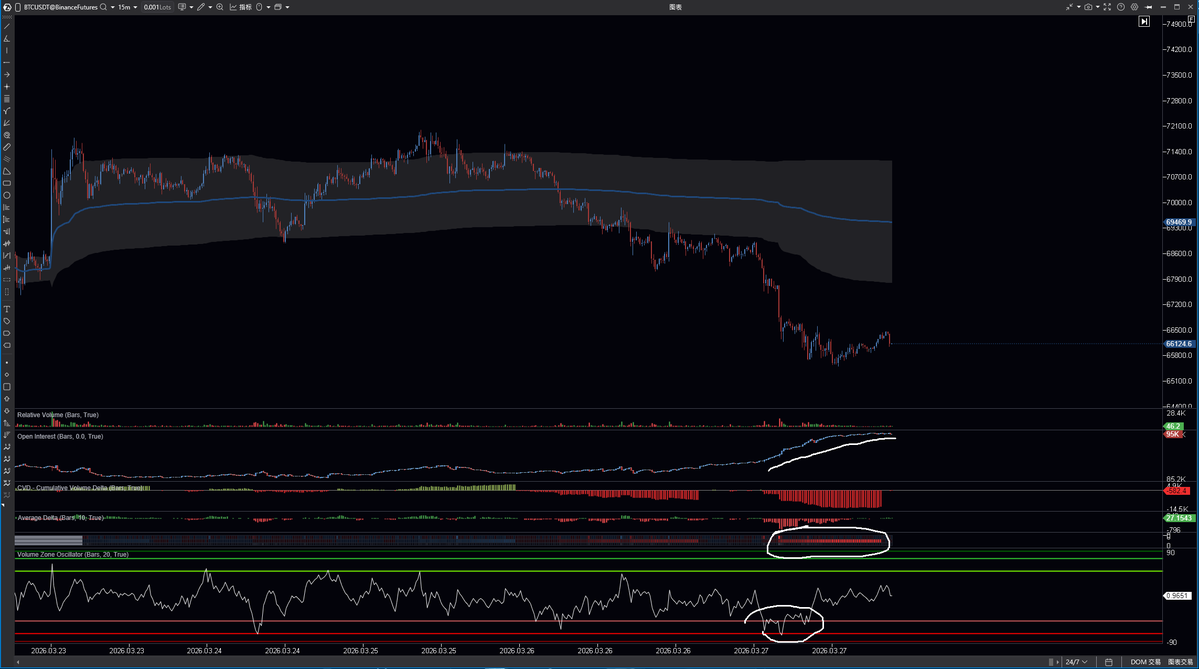Select the ellipse shape tool
The height and width of the screenshot is (669, 1199).
(7, 195)
